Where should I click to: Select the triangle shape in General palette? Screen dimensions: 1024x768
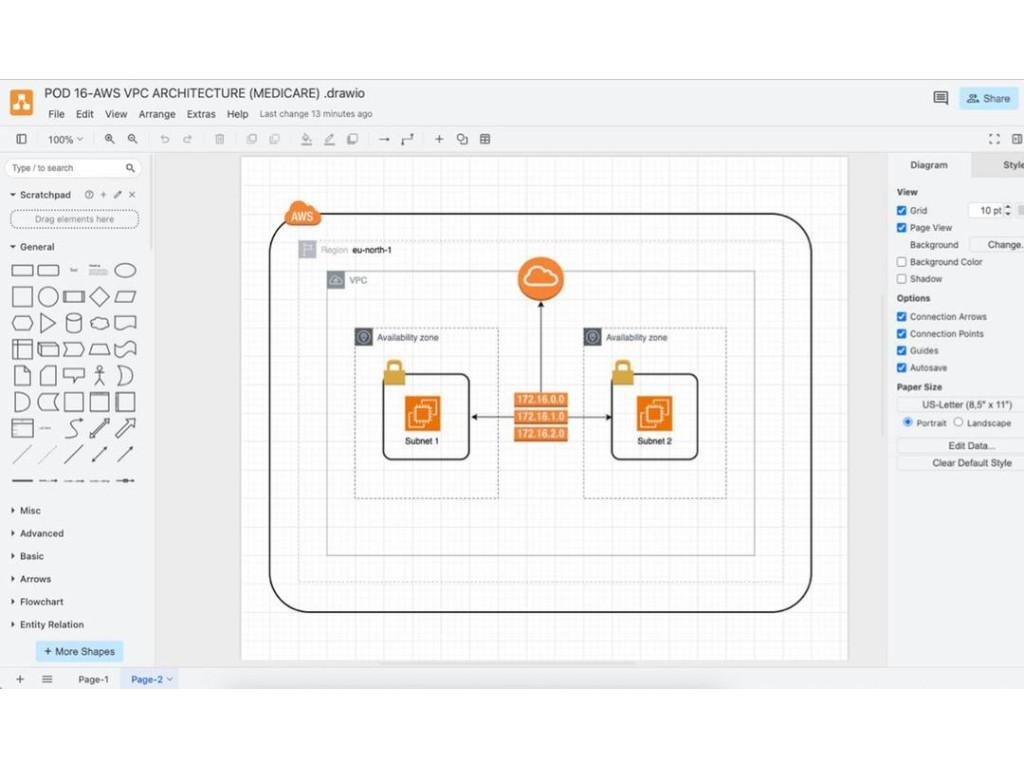48,323
